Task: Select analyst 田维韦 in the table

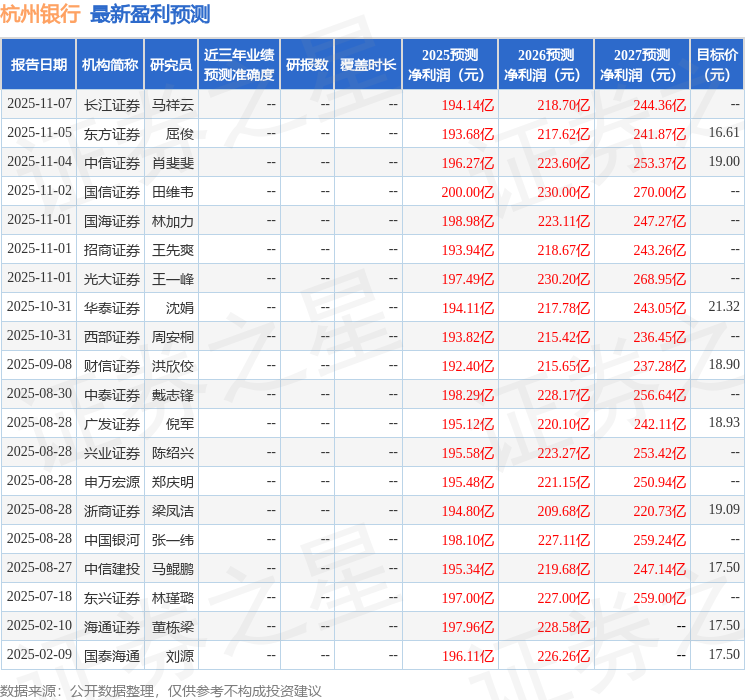Action: click(173, 191)
